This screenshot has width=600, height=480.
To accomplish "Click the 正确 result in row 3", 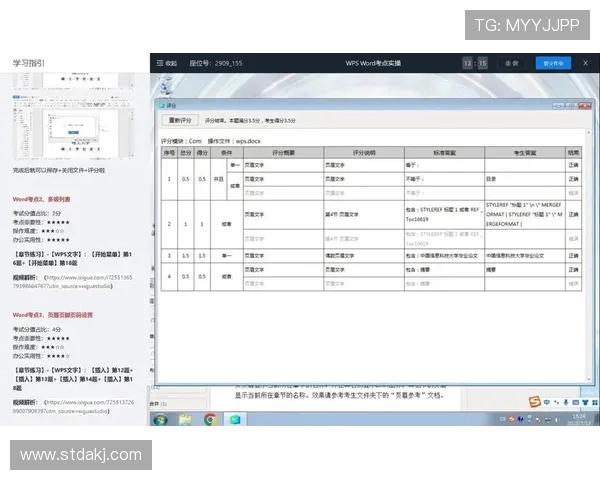I will 573,256.
